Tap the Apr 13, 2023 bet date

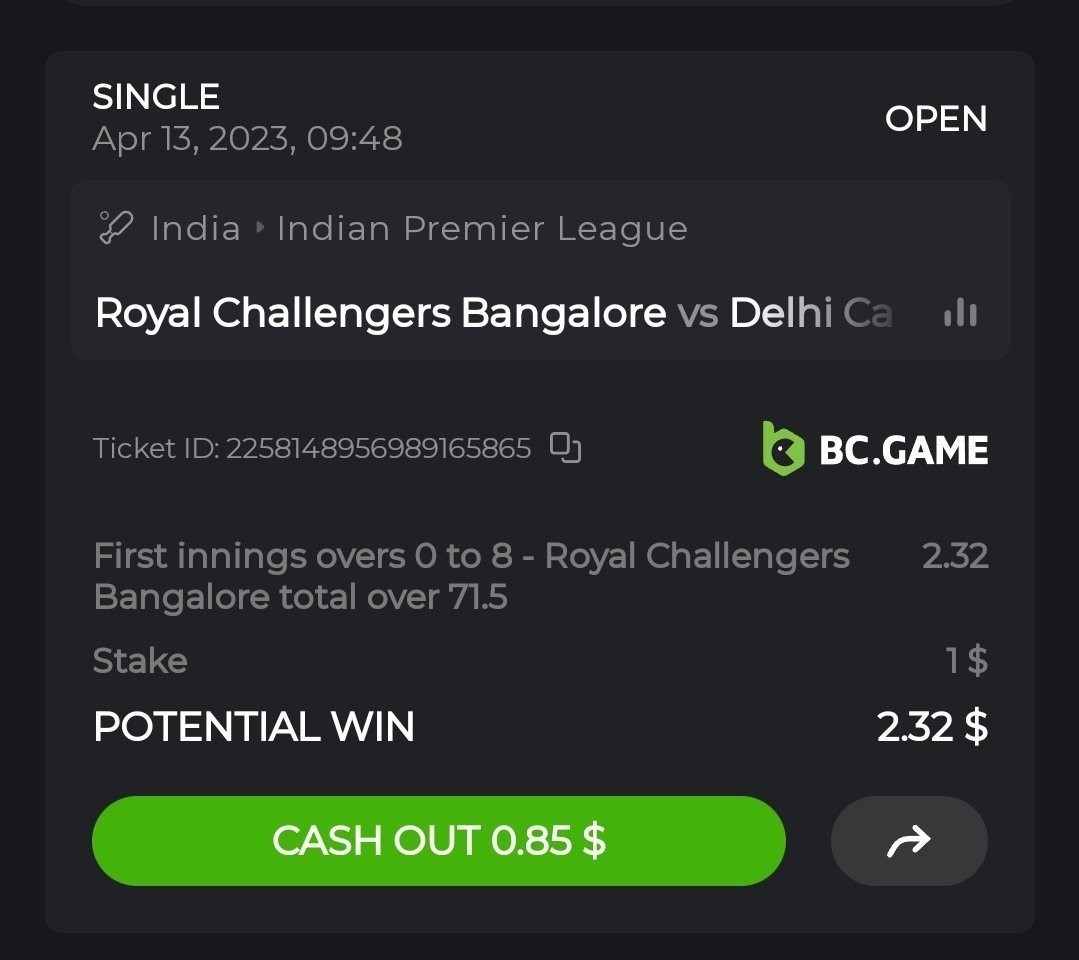(x=248, y=139)
